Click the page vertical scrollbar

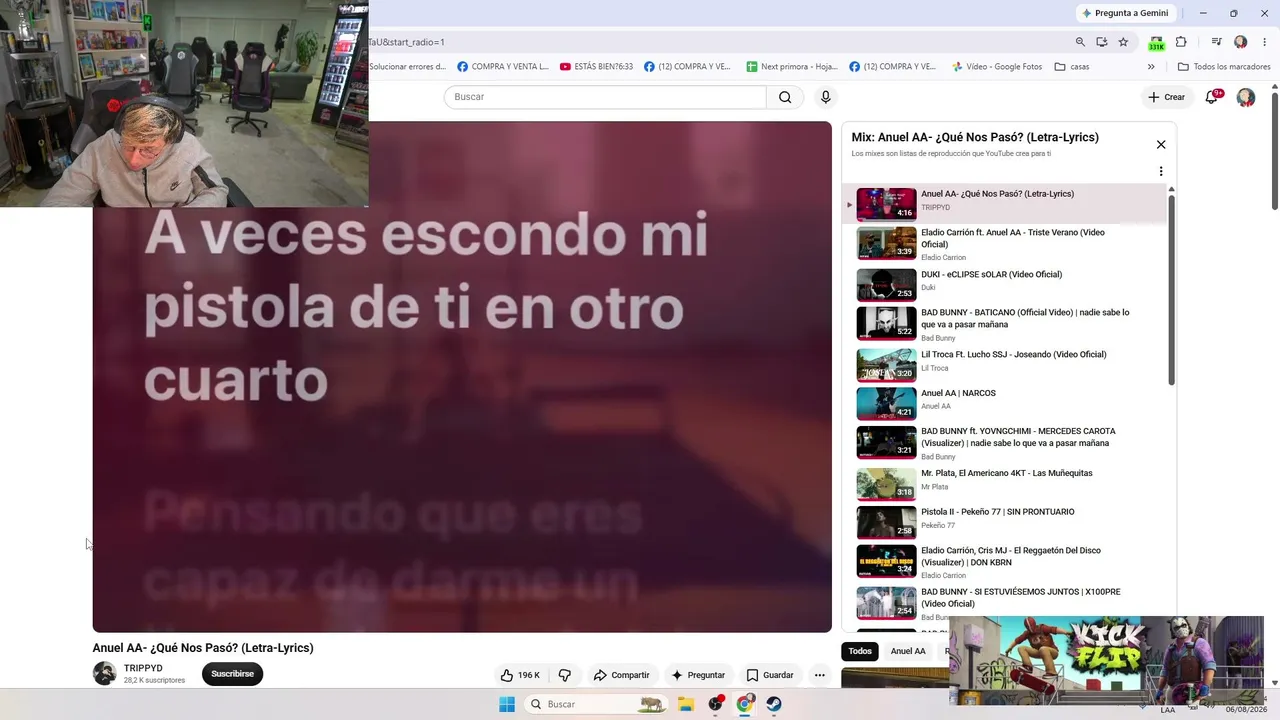click(1274, 150)
